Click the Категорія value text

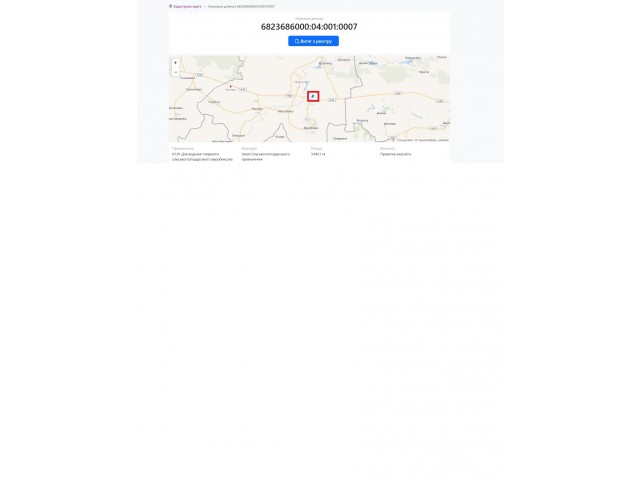[x=266, y=157]
